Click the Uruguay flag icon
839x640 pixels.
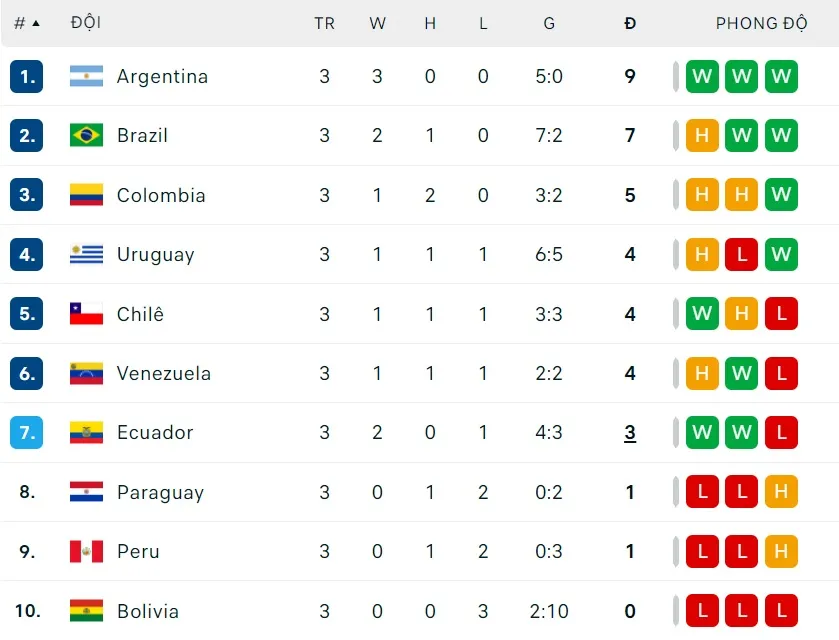pyautogui.click(x=86, y=254)
